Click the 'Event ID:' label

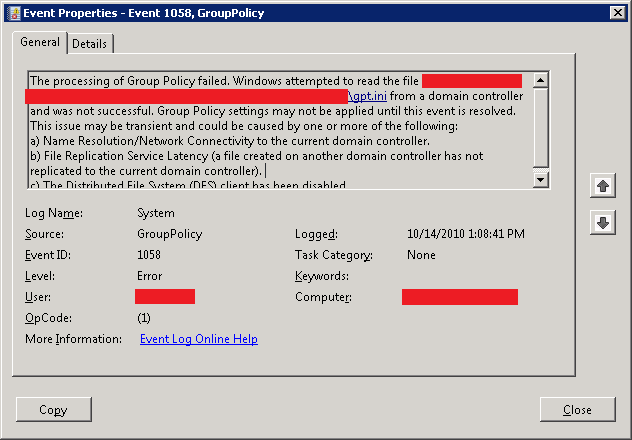[x=48, y=255]
